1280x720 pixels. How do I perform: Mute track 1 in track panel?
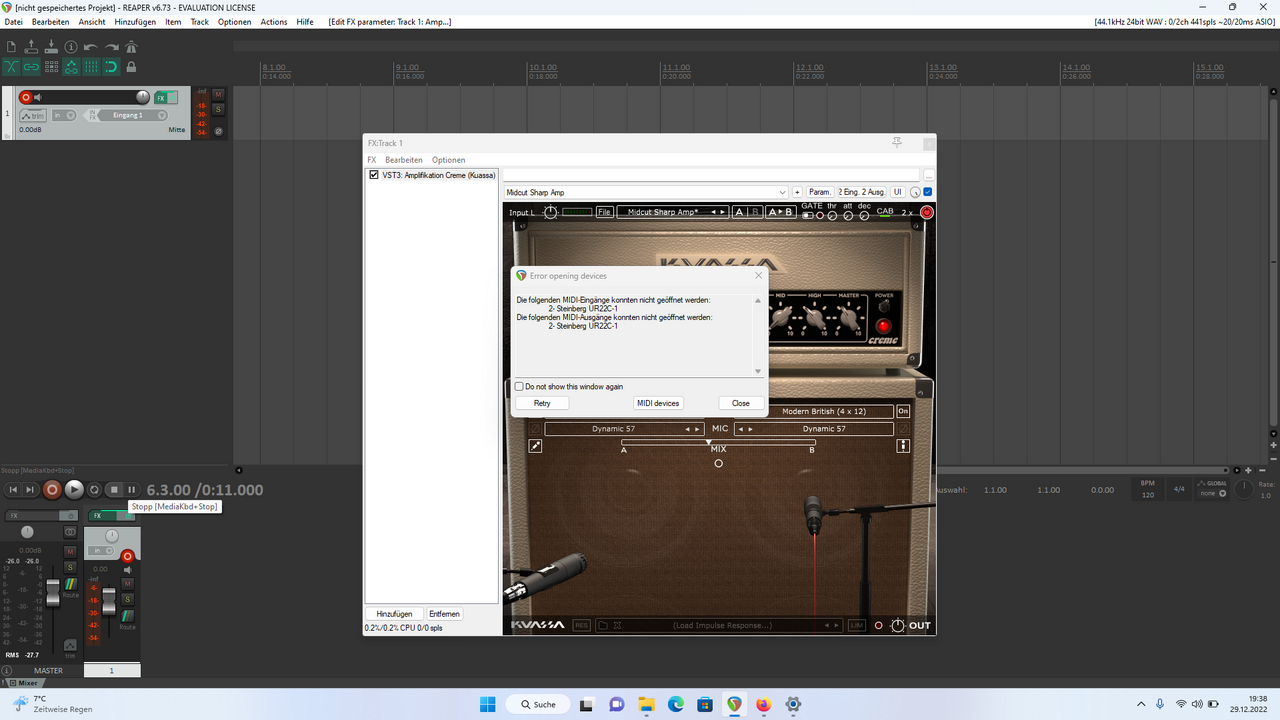click(218, 94)
